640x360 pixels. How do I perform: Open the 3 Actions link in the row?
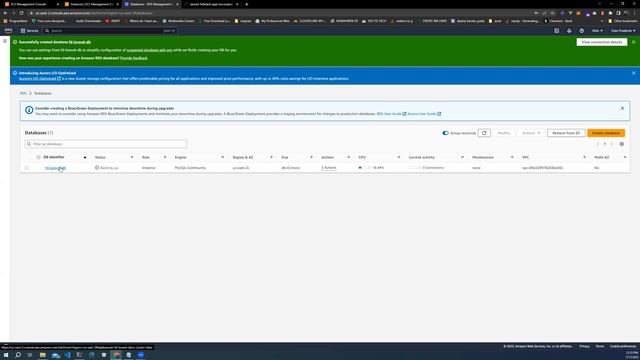click(329, 168)
